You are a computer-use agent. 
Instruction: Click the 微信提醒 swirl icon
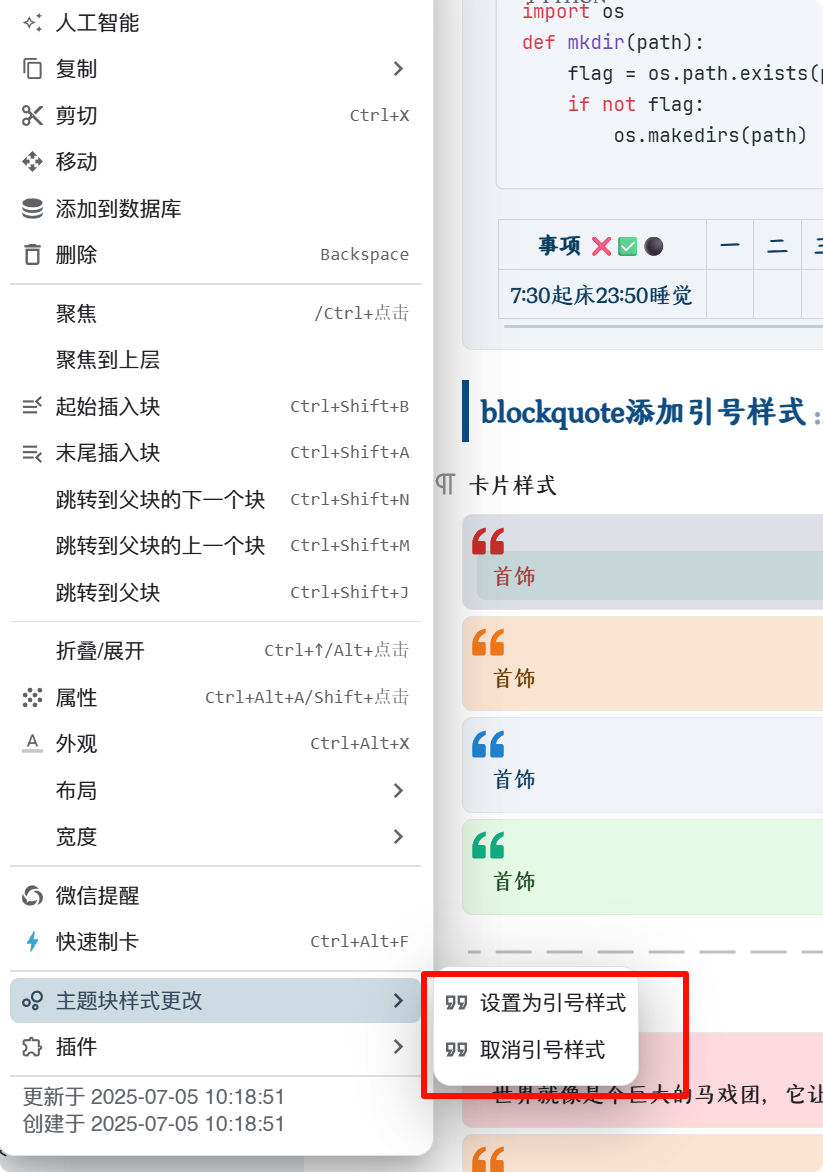pos(32,896)
